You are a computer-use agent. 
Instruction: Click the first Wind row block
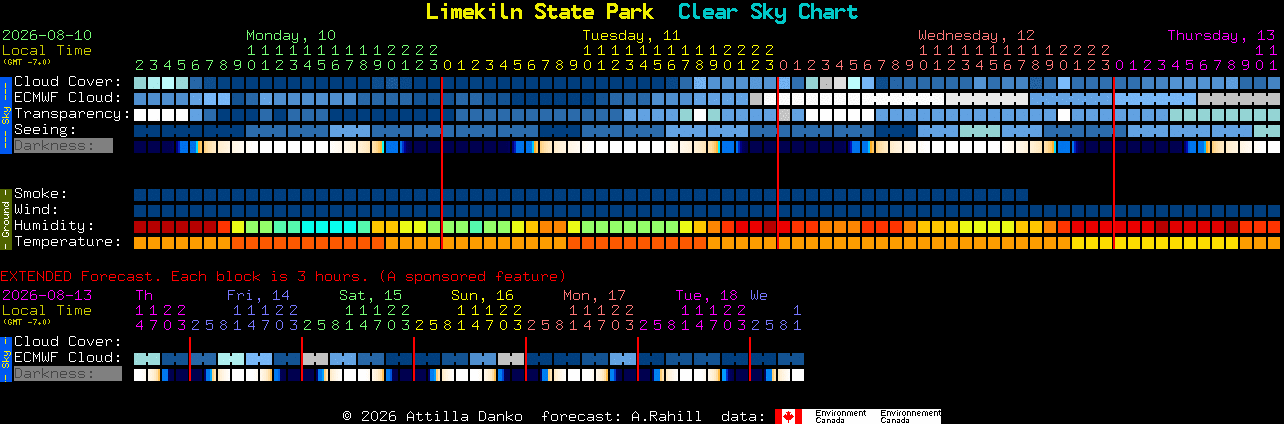pos(140,211)
